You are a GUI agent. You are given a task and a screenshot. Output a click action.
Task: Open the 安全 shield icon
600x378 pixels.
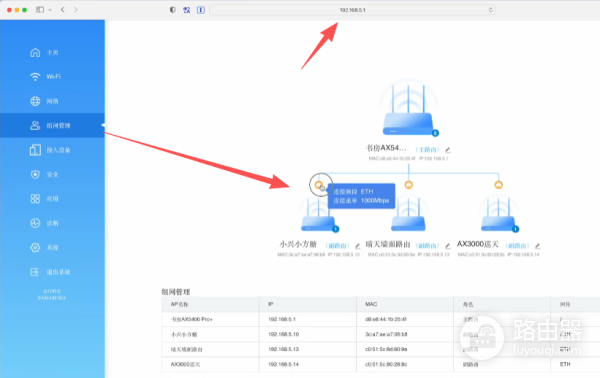point(35,174)
